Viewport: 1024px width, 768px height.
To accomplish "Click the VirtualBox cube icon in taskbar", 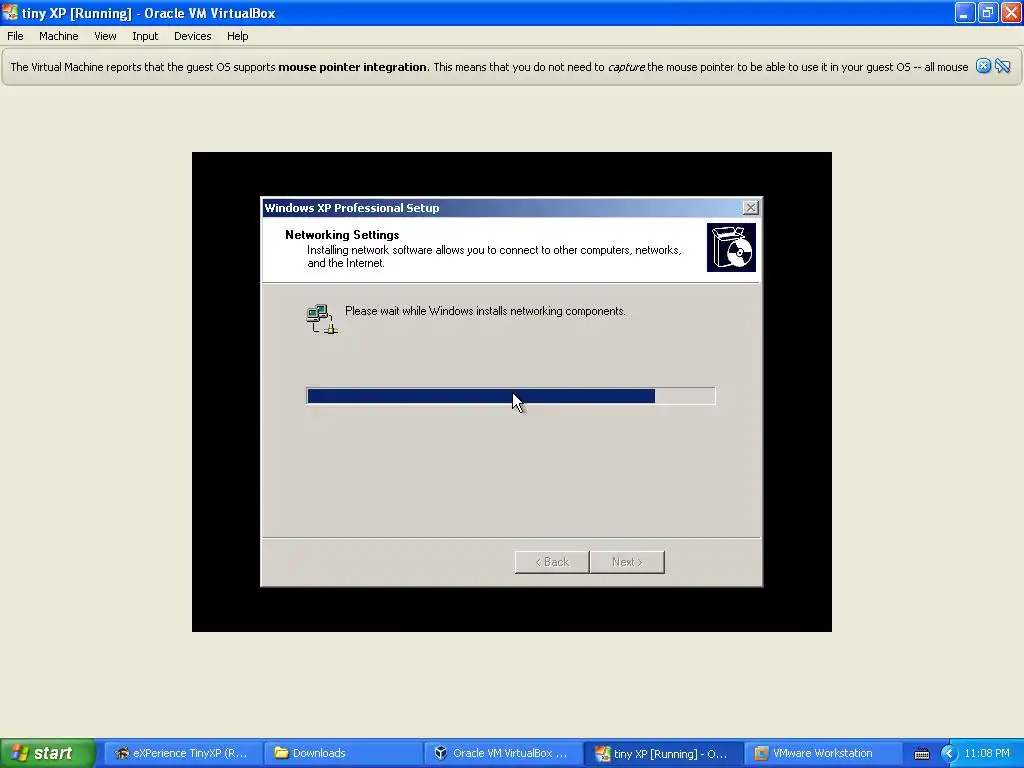I will pos(441,753).
